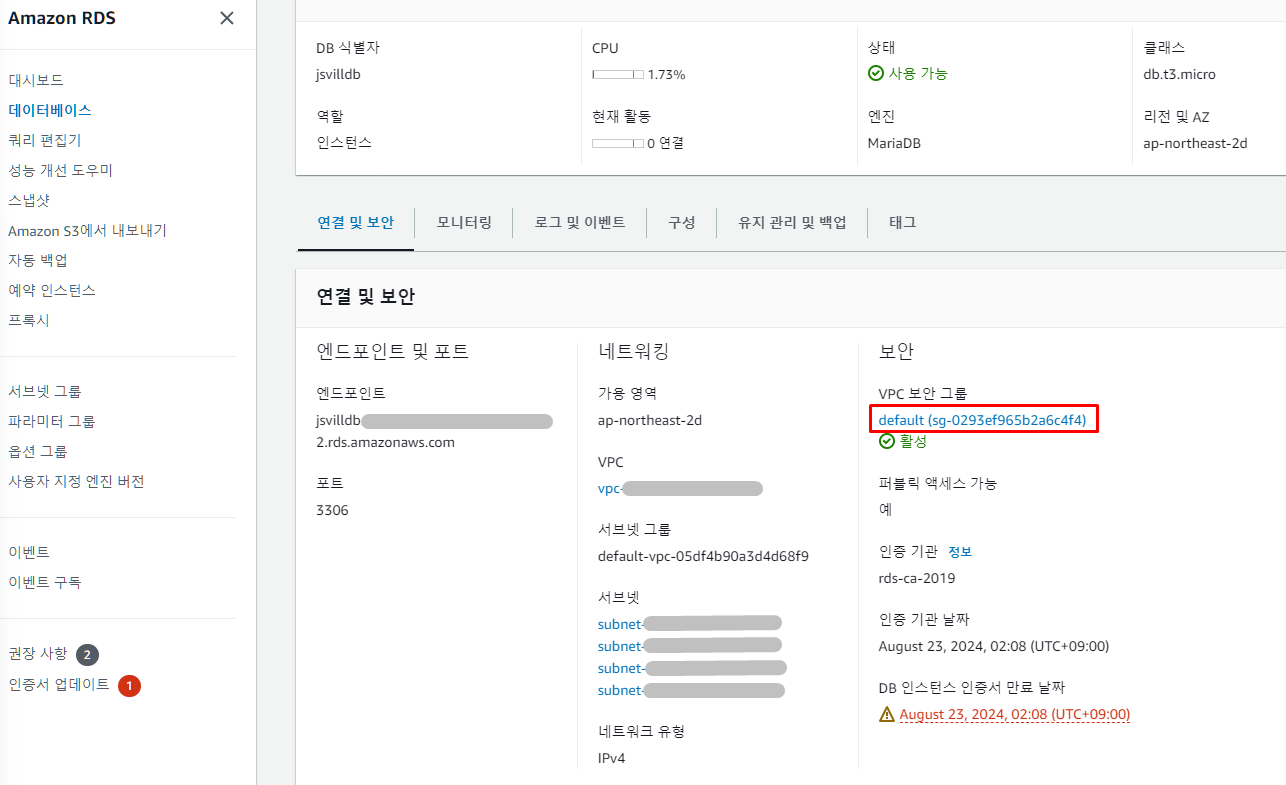Select the 0 연결 activity text
Screen dimensions: 1286x785
[666, 143]
